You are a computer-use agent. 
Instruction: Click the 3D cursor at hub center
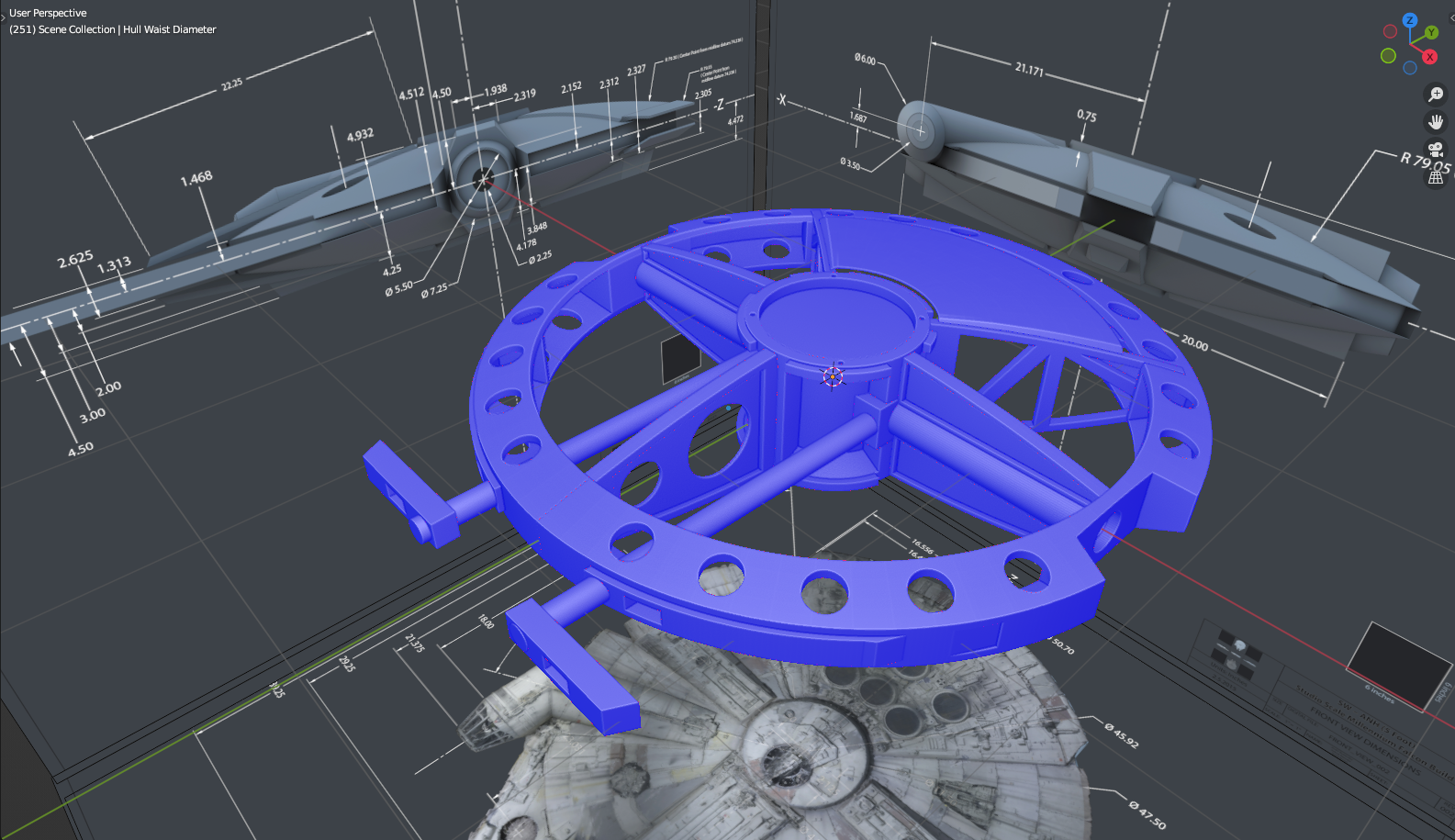pos(832,375)
